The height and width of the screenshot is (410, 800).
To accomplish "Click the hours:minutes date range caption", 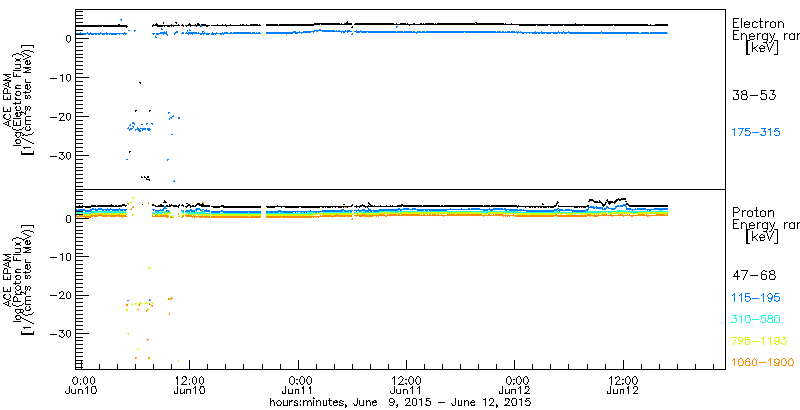I will coord(401,402).
